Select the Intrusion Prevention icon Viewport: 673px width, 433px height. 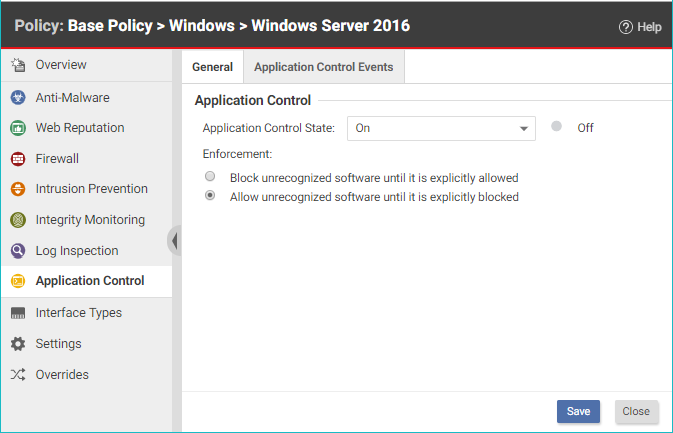pyautogui.click(x=17, y=189)
